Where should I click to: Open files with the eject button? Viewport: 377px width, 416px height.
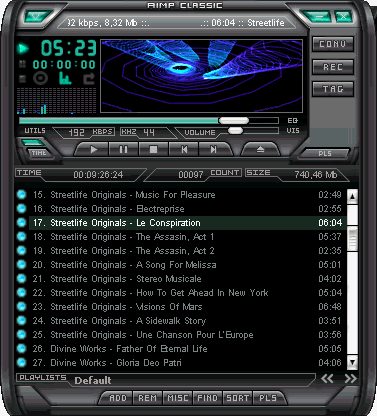coord(260,149)
